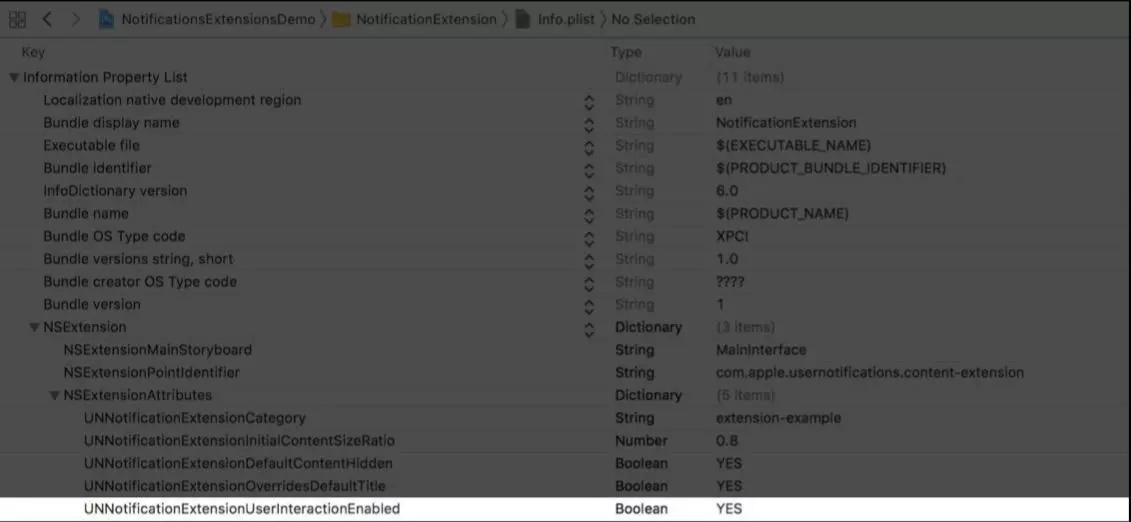Toggle the UNNotificationExtensionOverridesDefaultTitle YES value
The width and height of the screenshot is (1131, 522).
[x=729, y=486]
